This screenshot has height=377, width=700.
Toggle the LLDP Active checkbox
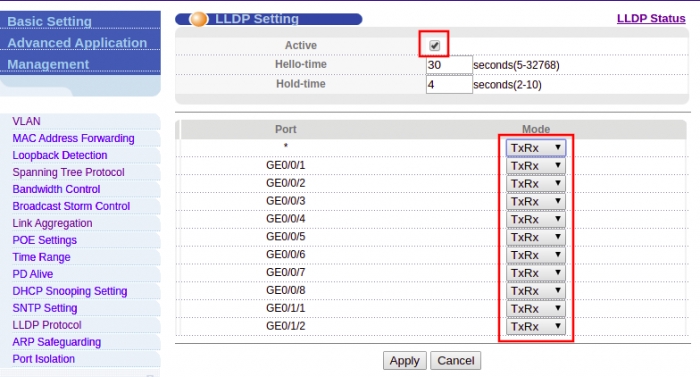[x=434, y=45]
